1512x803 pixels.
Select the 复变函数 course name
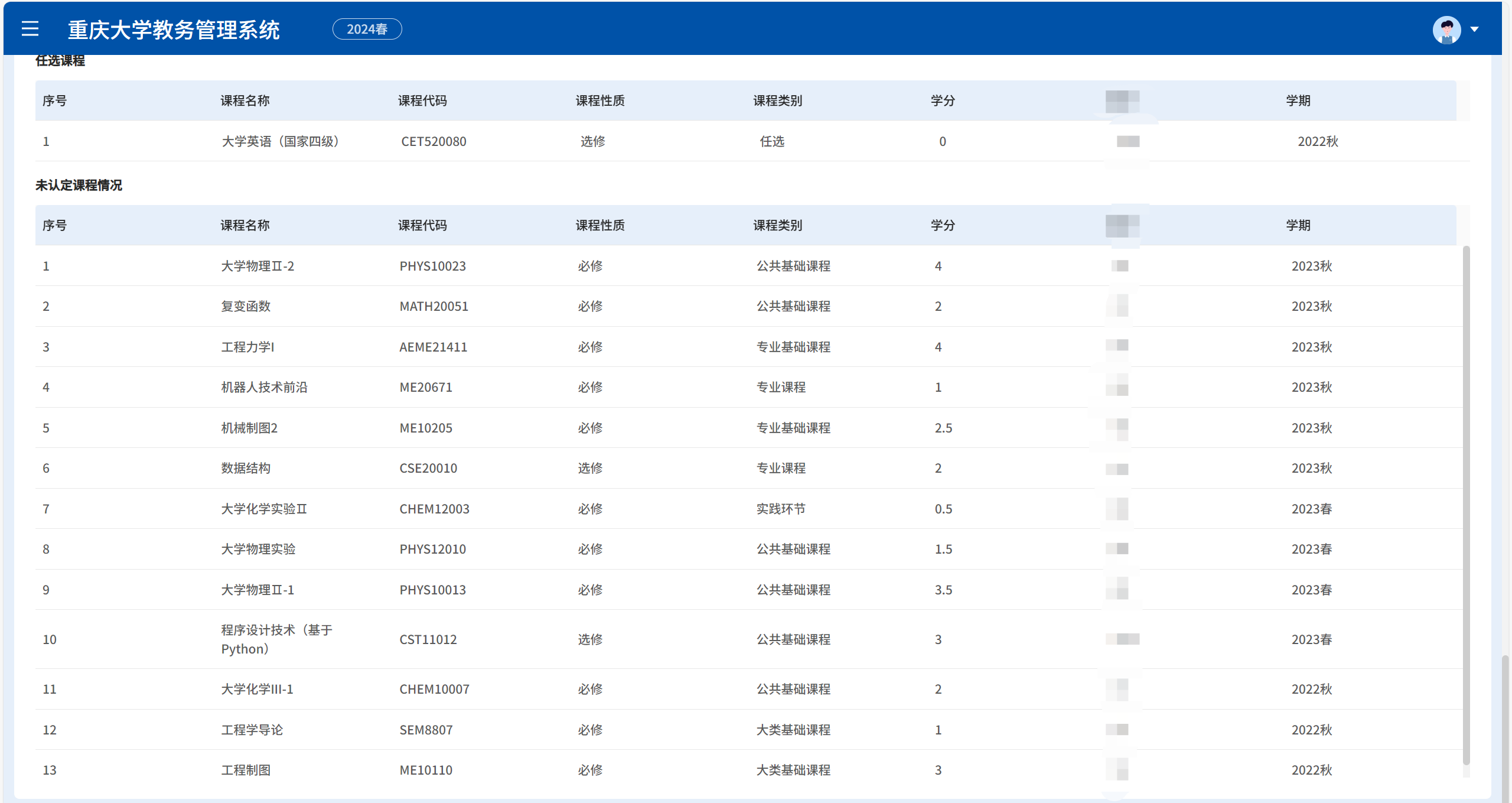[x=246, y=306]
